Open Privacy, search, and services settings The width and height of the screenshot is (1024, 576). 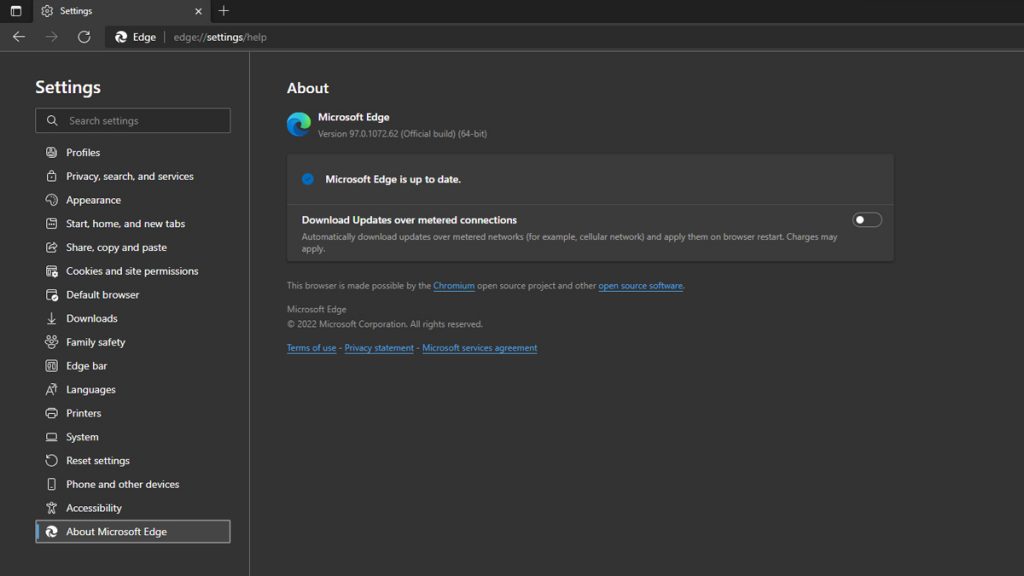click(x=130, y=176)
